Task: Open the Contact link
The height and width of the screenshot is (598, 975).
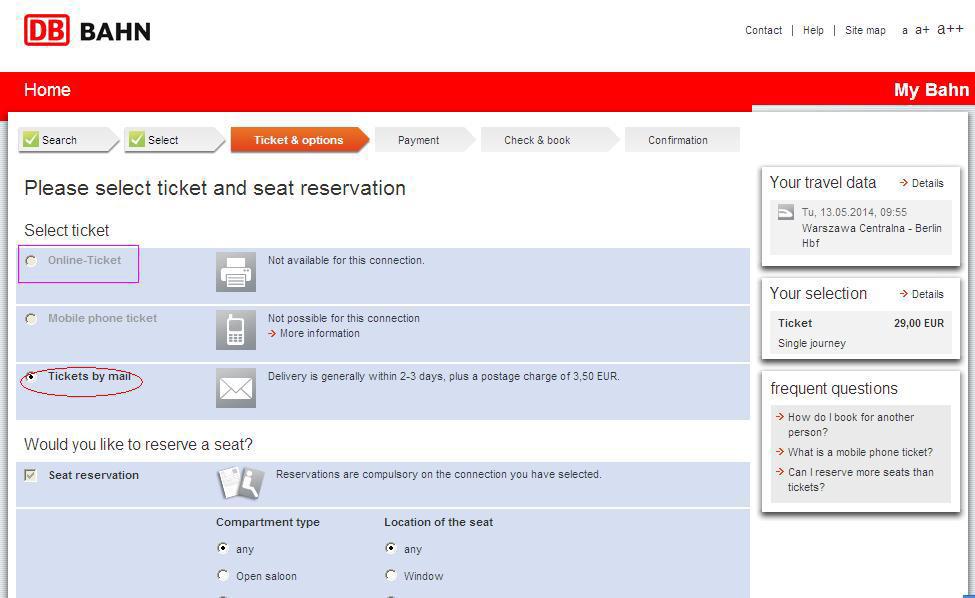Action: pos(764,30)
